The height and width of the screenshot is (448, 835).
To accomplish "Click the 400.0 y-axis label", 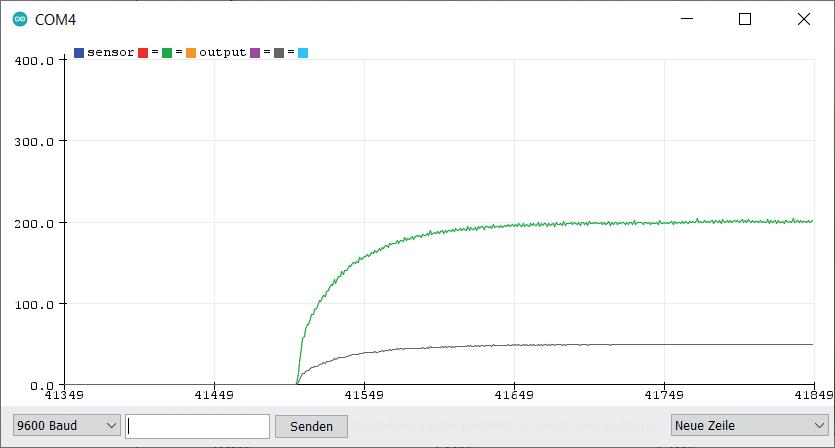I will (x=34, y=61).
